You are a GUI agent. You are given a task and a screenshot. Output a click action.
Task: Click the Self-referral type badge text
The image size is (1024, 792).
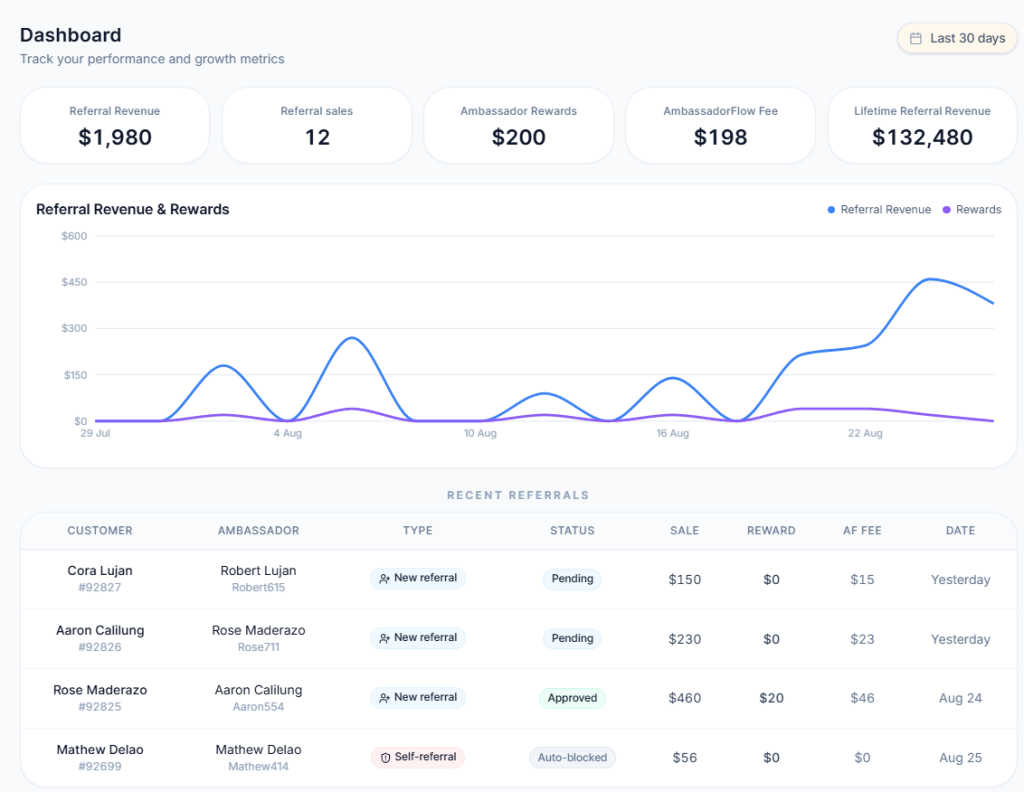[x=425, y=757]
